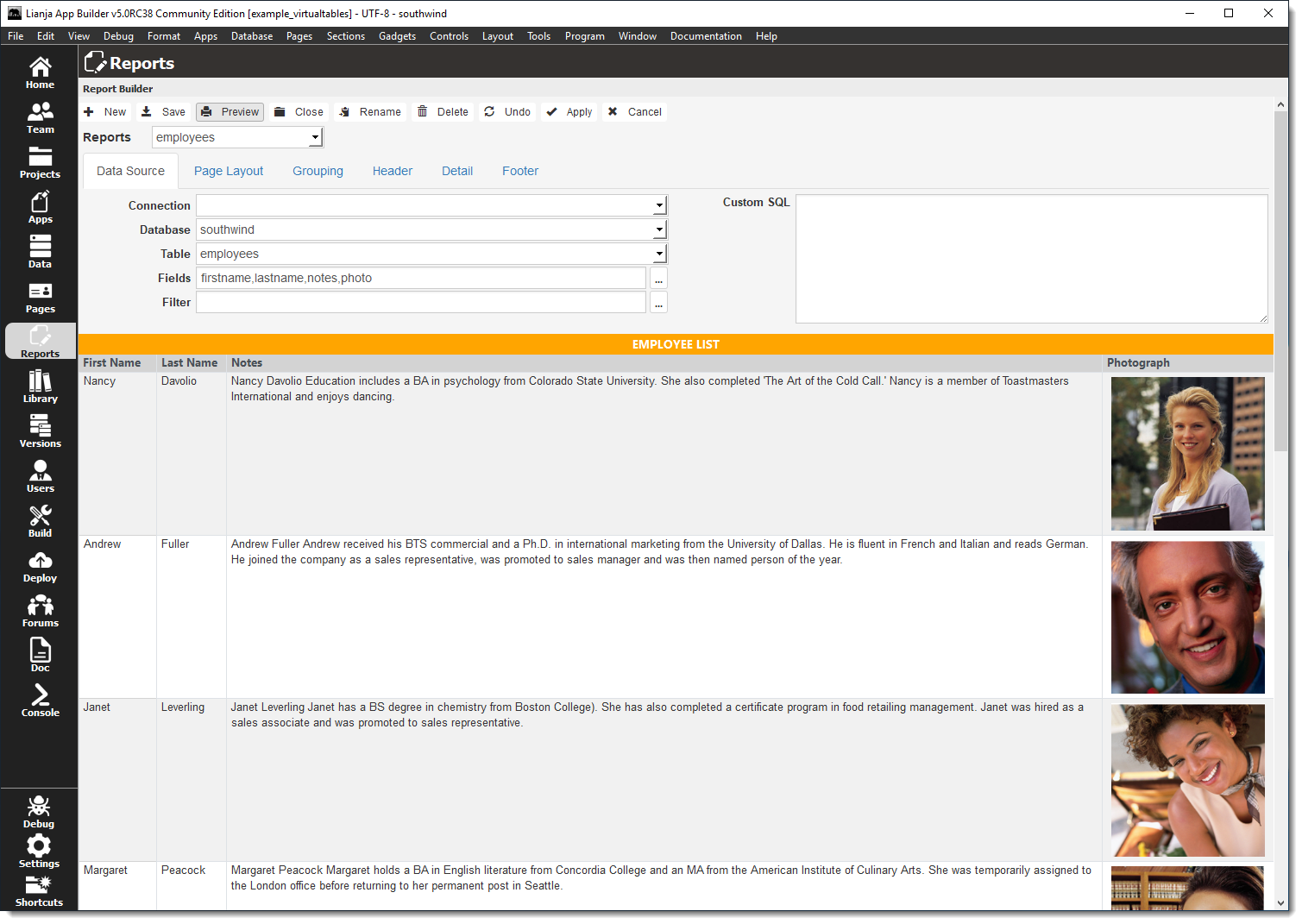Image resolution: width=1302 pixels, height=924 pixels.
Task: Select the Users sidebar icon
Action: click(40, 475)
